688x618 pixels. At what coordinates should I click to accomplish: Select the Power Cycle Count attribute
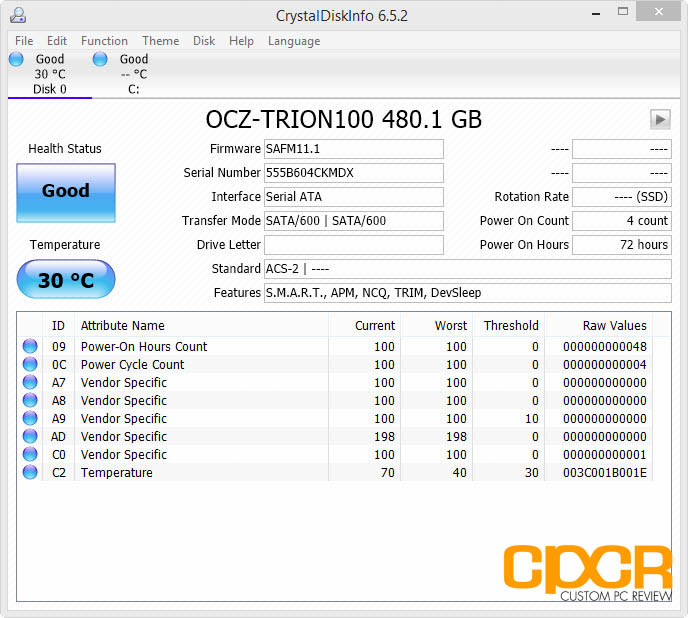coord(133,365)
